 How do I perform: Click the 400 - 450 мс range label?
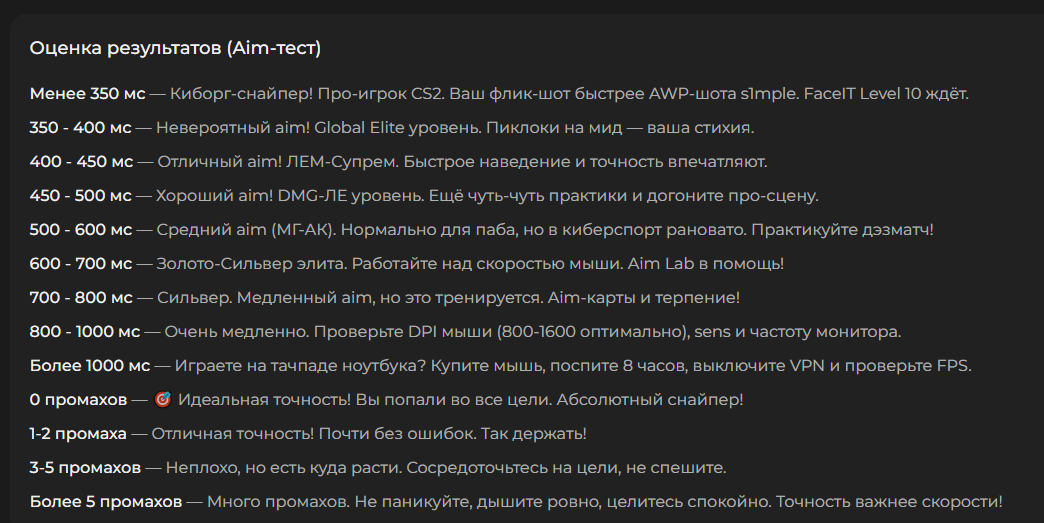point(81,162)
